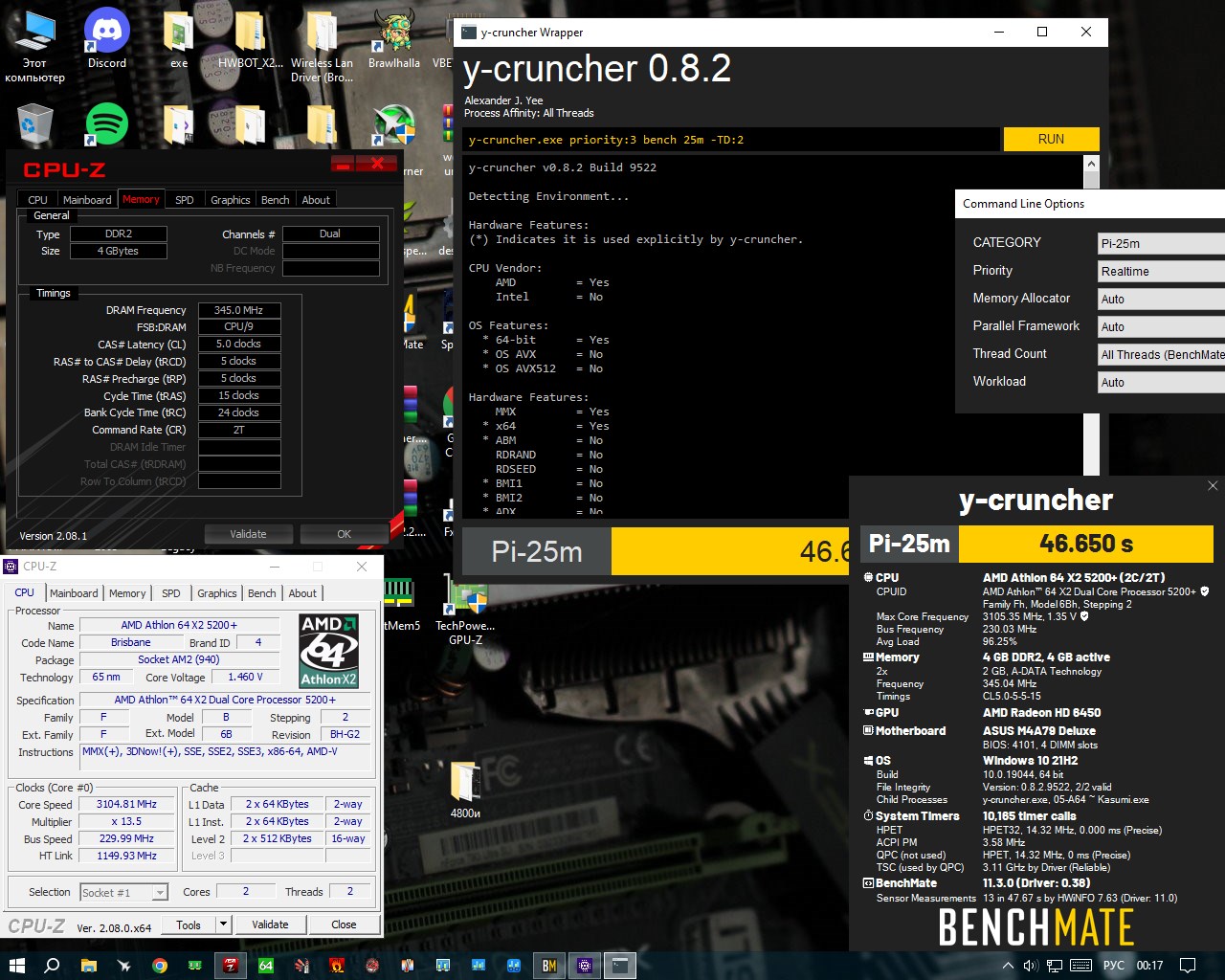This screenshot has height=980, width=1225.
Task: Show hidden tray icons chevron
Action: pyautogui.click(x=1008, y=965)
